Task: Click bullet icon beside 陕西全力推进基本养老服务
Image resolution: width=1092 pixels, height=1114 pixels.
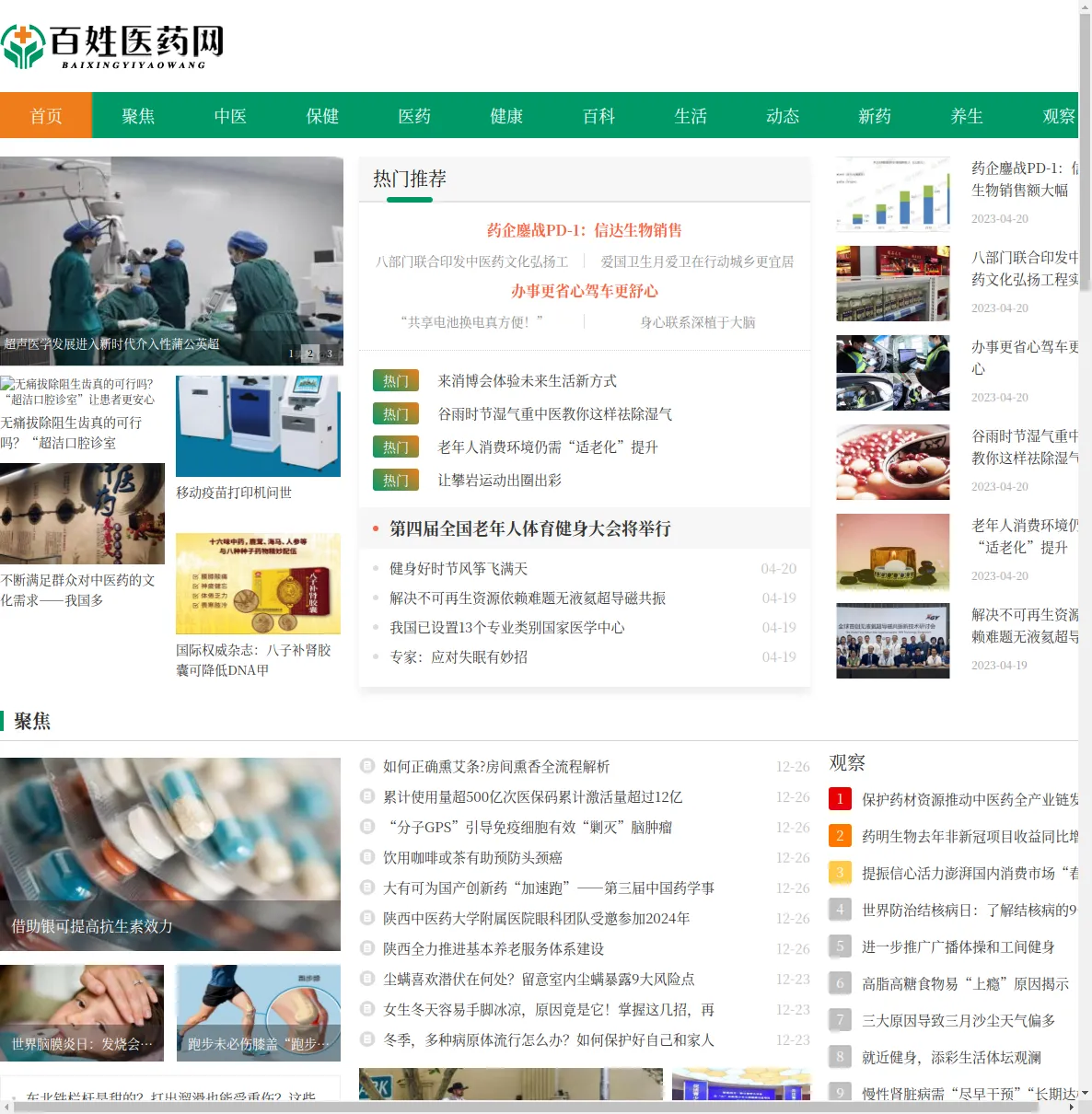Action: (367, 948)
